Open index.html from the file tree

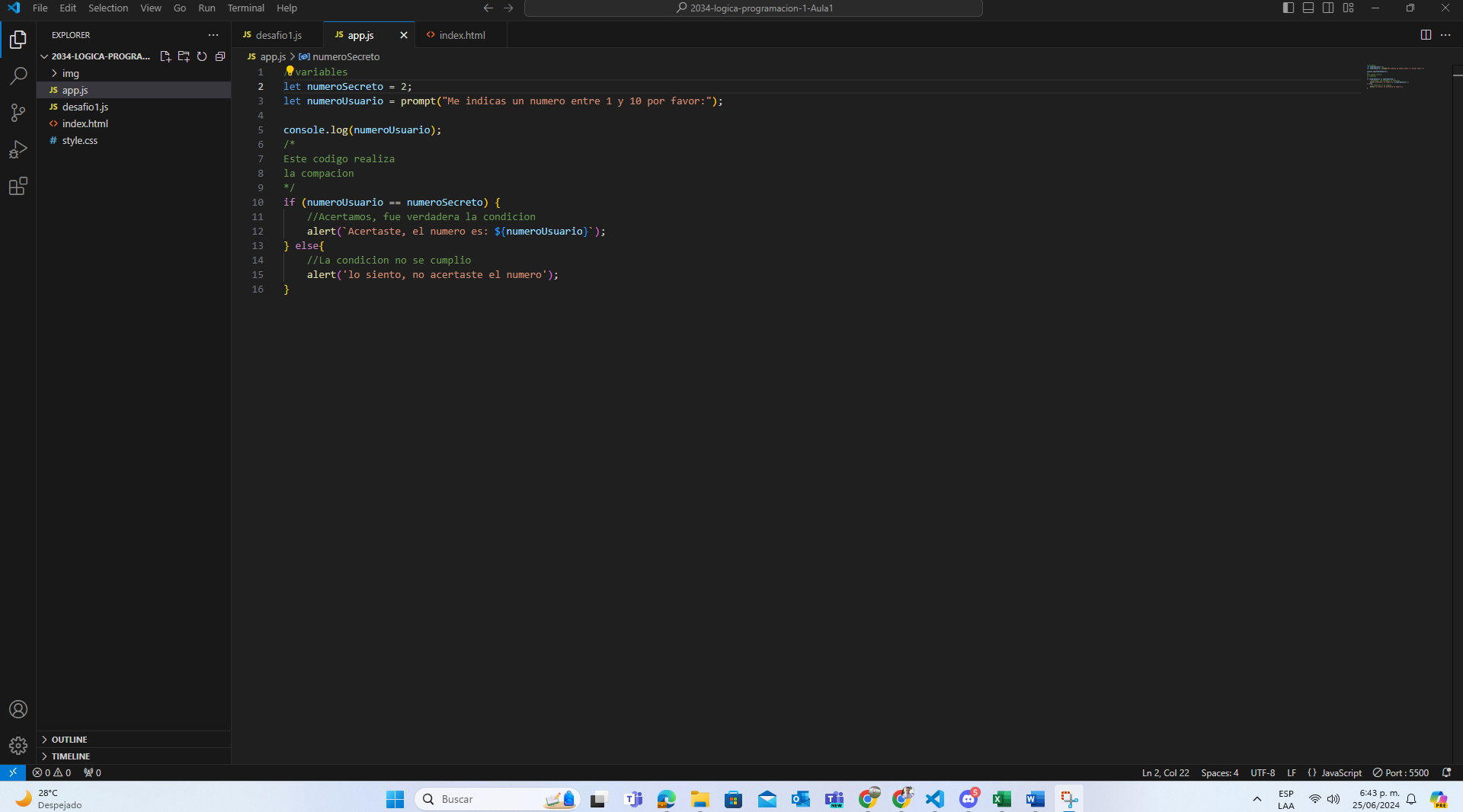(x=134, y=123)
